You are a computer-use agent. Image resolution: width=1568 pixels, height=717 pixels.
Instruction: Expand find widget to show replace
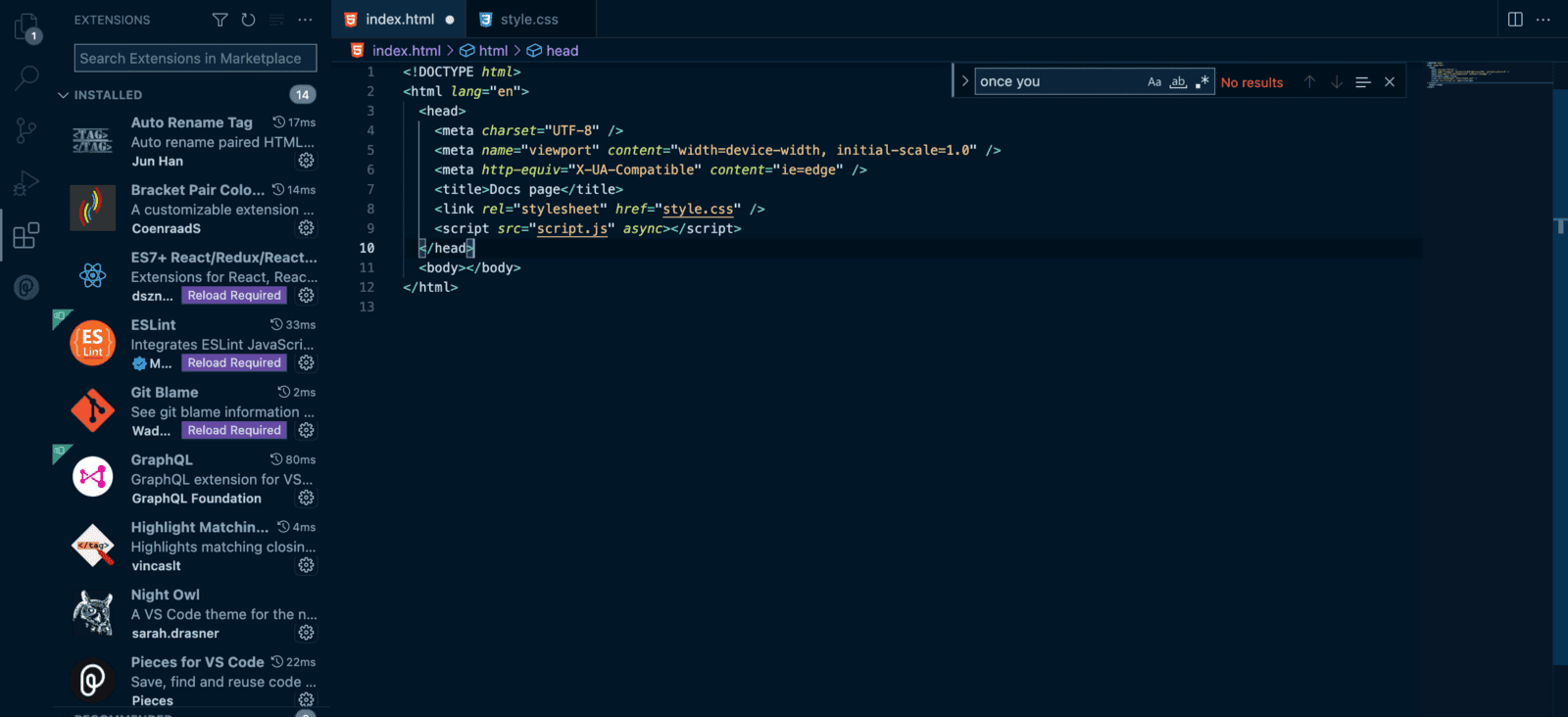tap(964, 81)
